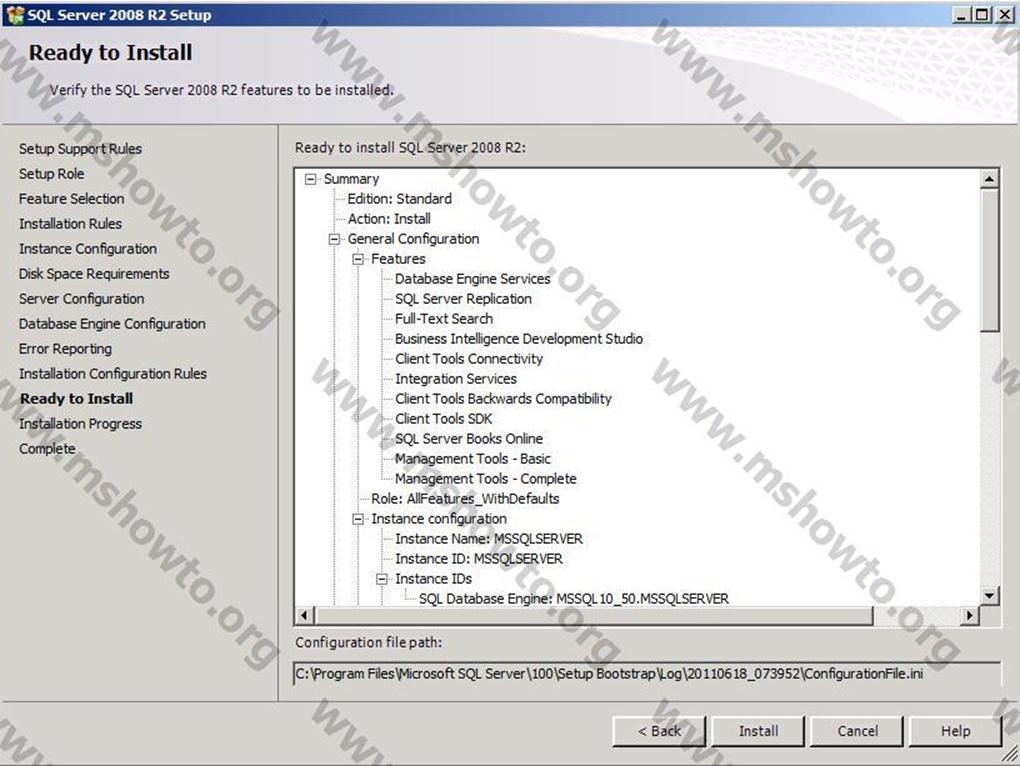The width and height of the screenshot is (1020, 766).
Task: Click the configuration file path field
Action: (646, 674)
